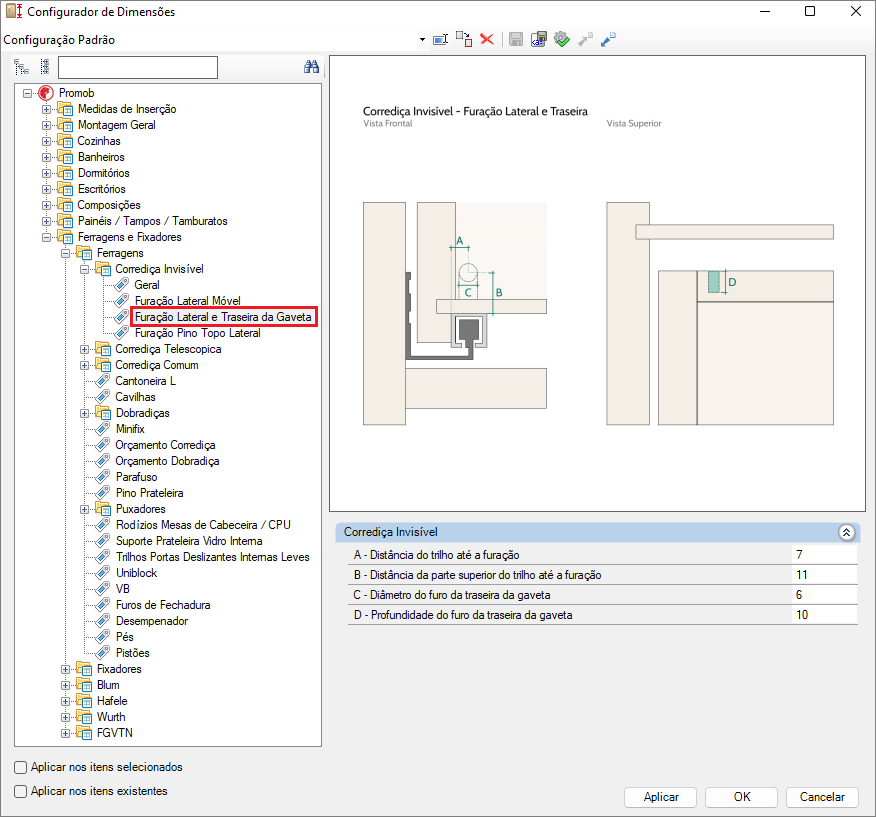Click value 10 for depth D
Image resolution: width=876 pixels, height=817 pixels.
coord(825,615)
